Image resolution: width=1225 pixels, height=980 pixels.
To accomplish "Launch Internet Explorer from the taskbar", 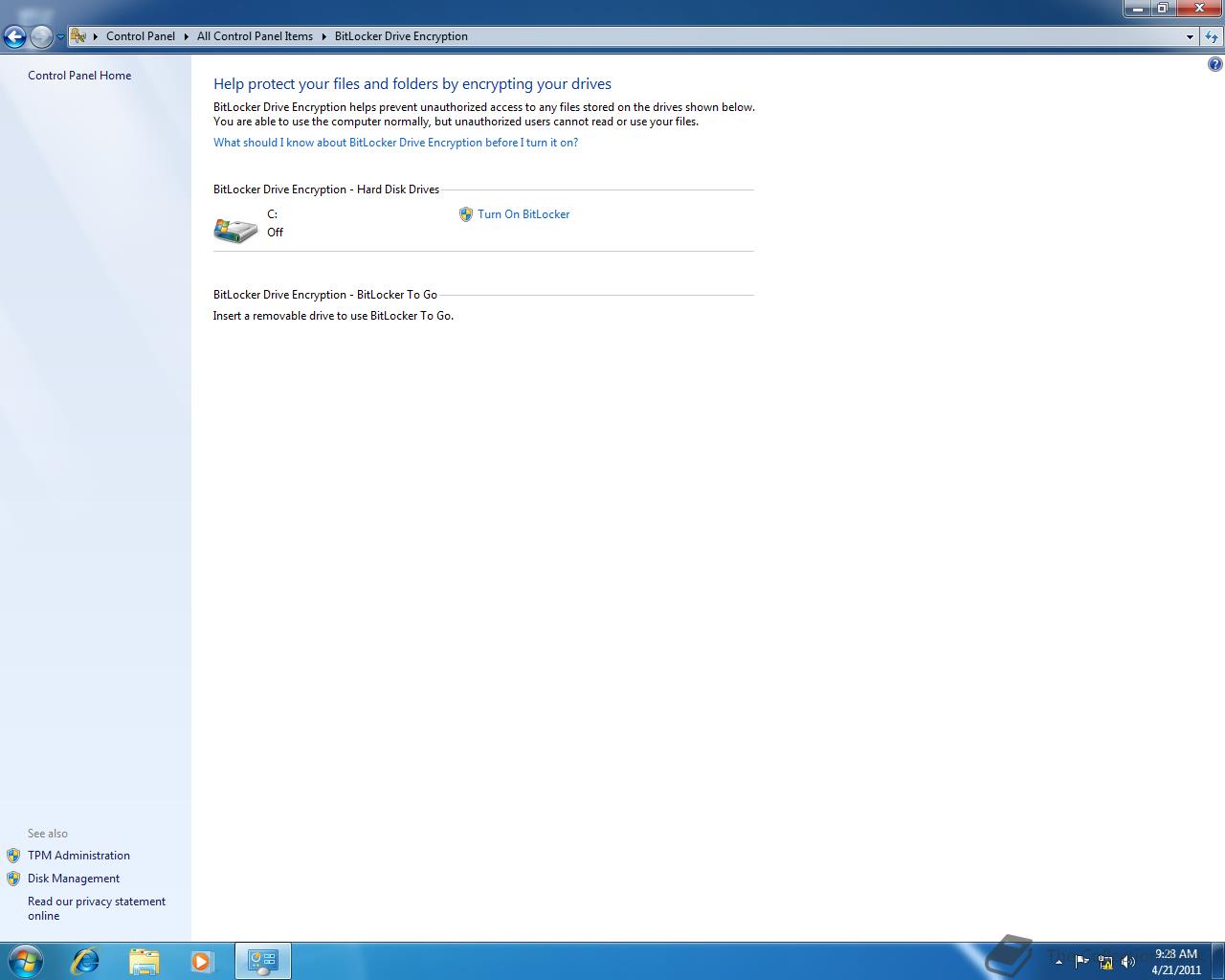I will 85,961.
